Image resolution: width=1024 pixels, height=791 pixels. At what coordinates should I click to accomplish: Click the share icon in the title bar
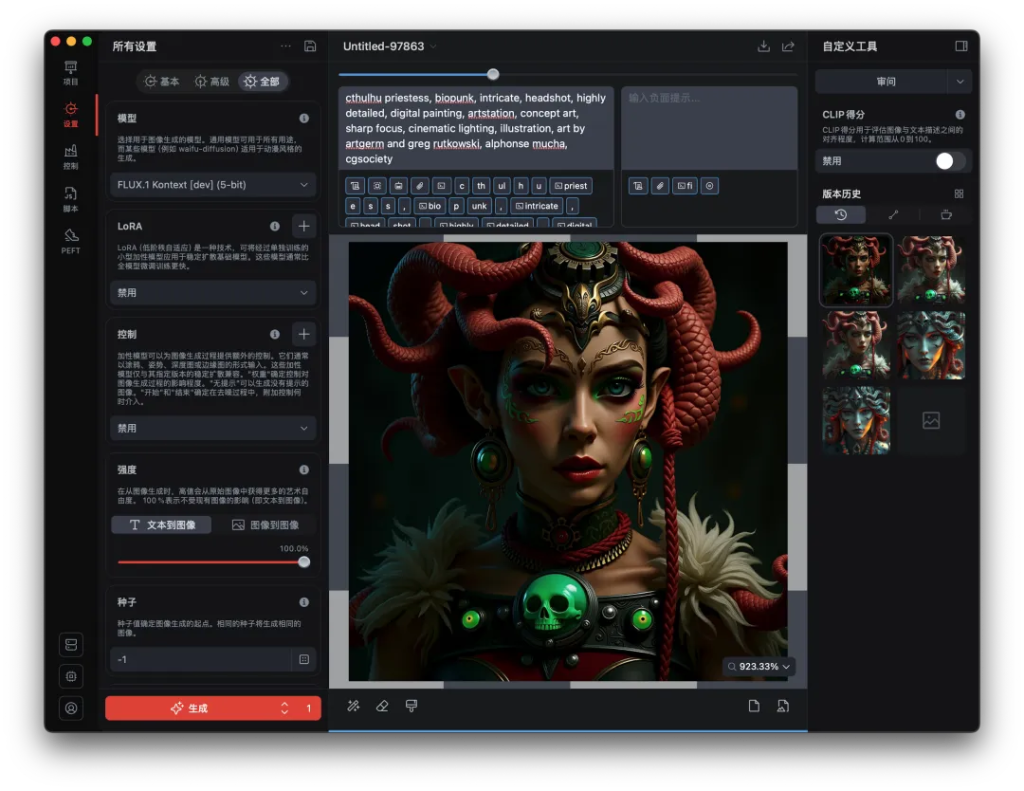coord(788,46)
